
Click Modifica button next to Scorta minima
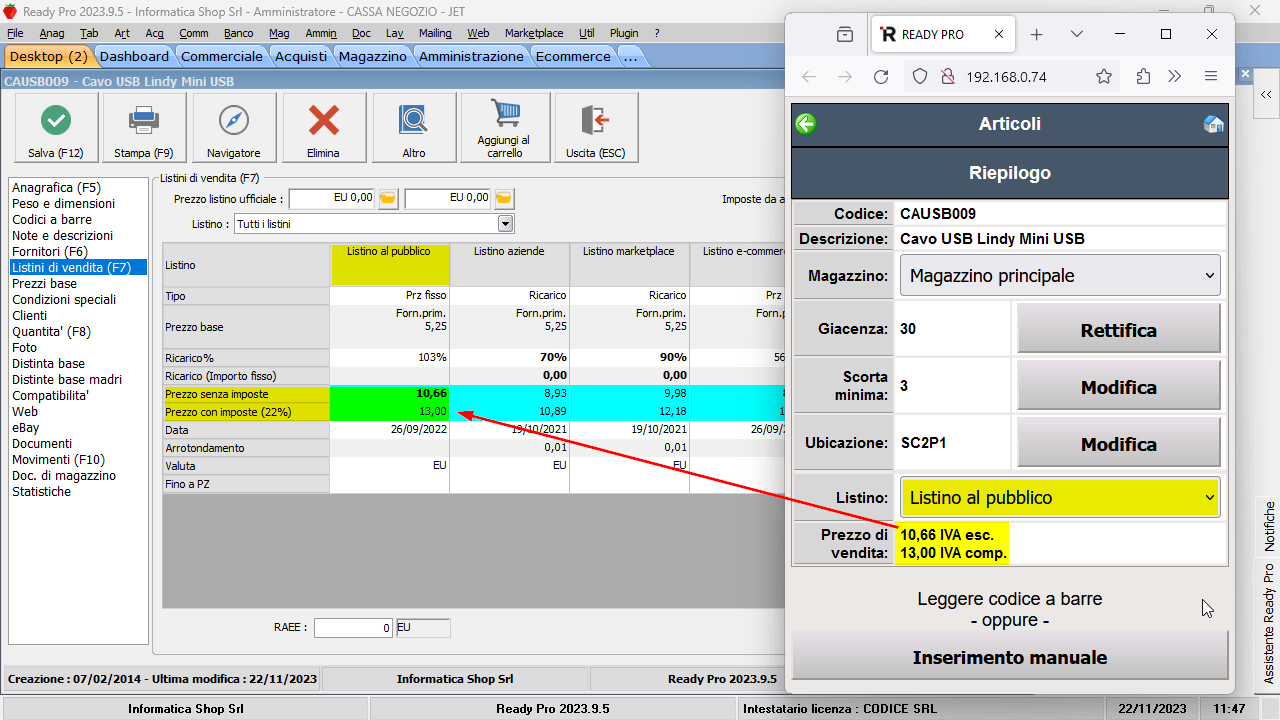pos(1119,386)
